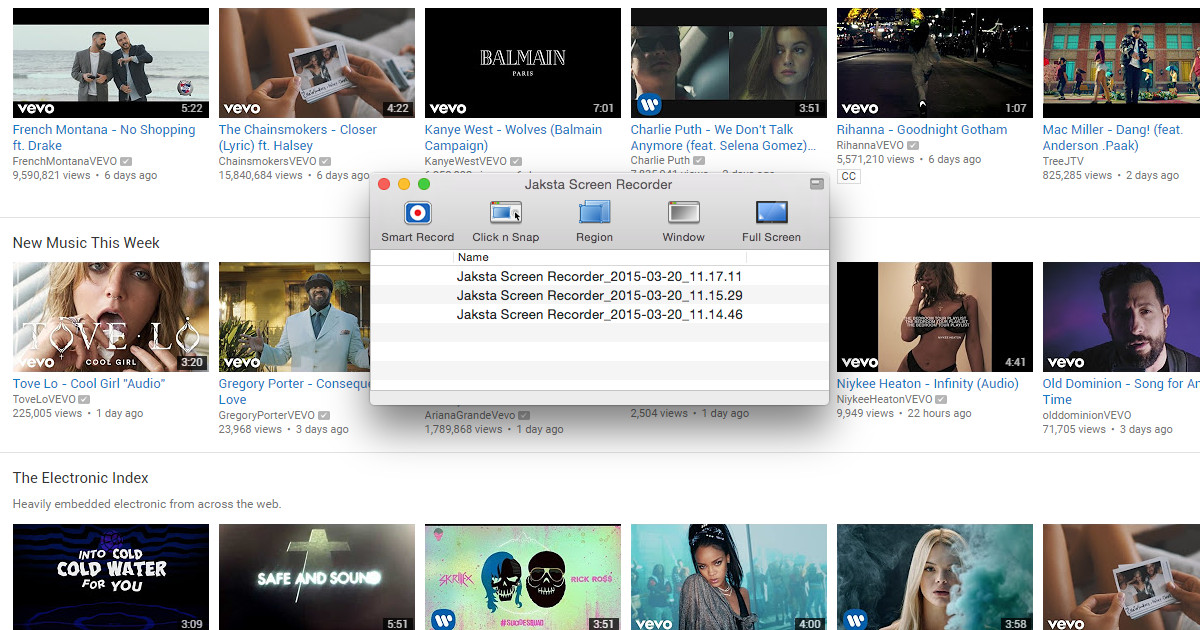Image resolution: width=1200 pixels, height=630 pixels.
Task: Open the New Music This Week section heading
Action: click(x=86, y=243)
